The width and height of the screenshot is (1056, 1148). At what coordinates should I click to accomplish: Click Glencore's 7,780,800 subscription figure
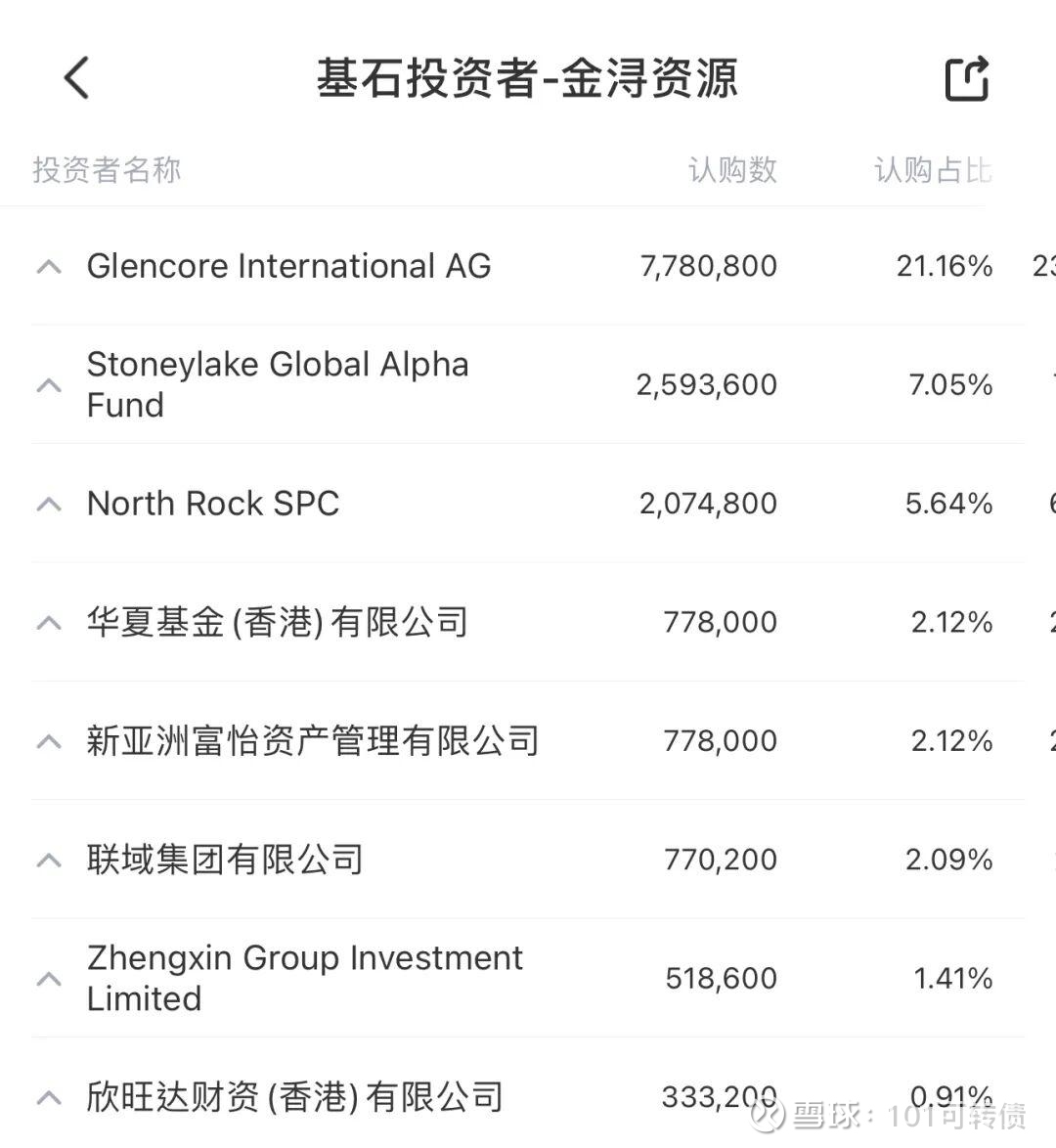tap(709, 266)
